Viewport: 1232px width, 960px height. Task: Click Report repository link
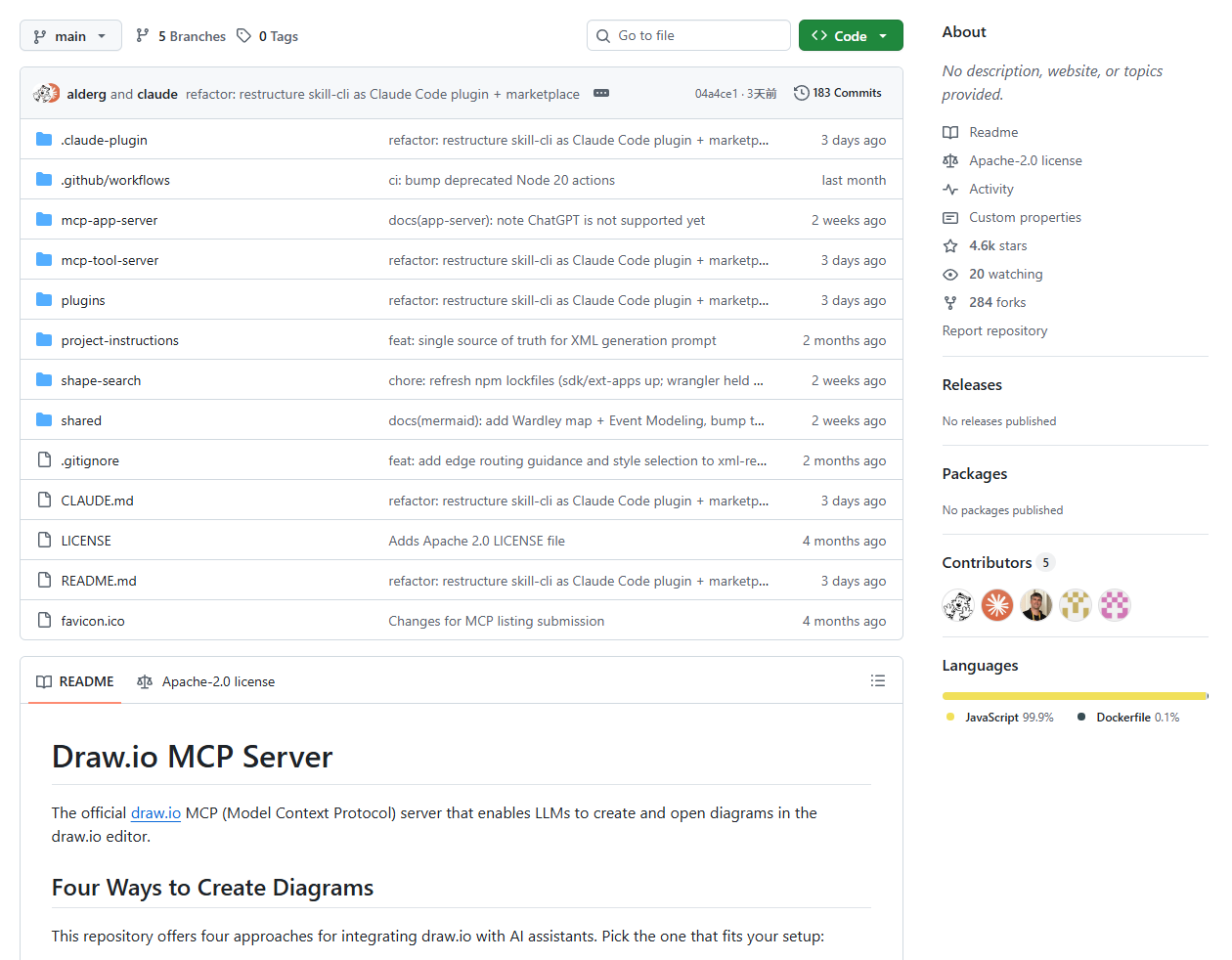coord(994,330)
